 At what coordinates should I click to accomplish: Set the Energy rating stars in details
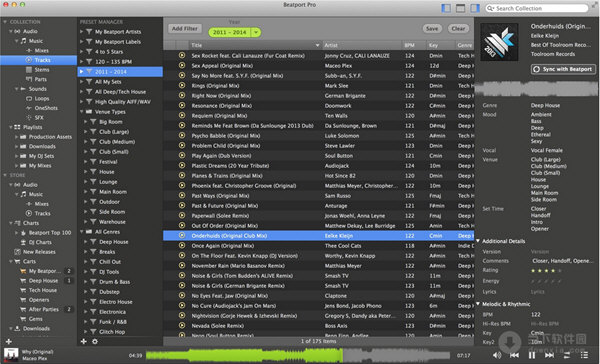click(x=546, y=281)
